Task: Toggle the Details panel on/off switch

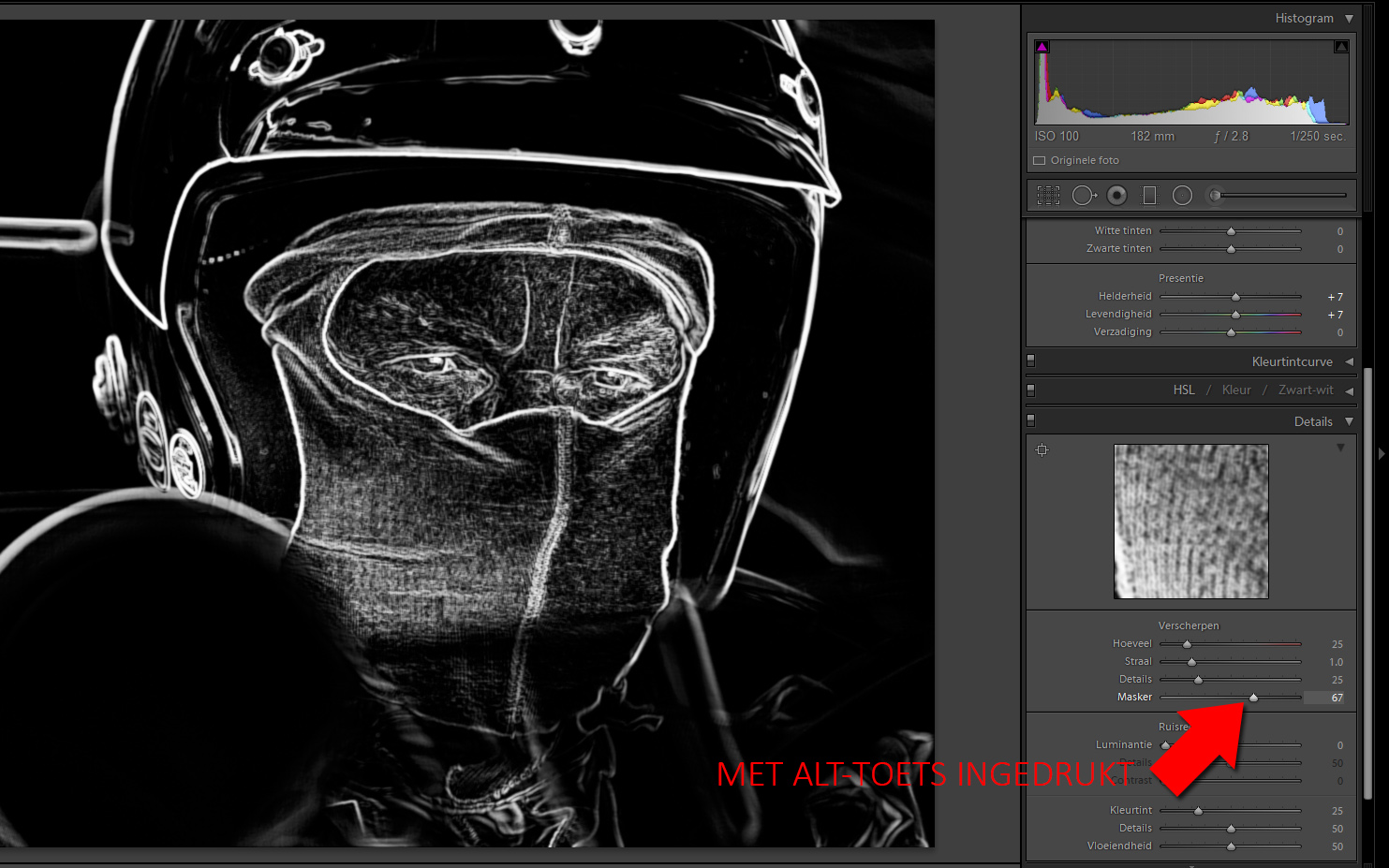Action: 1031,420
